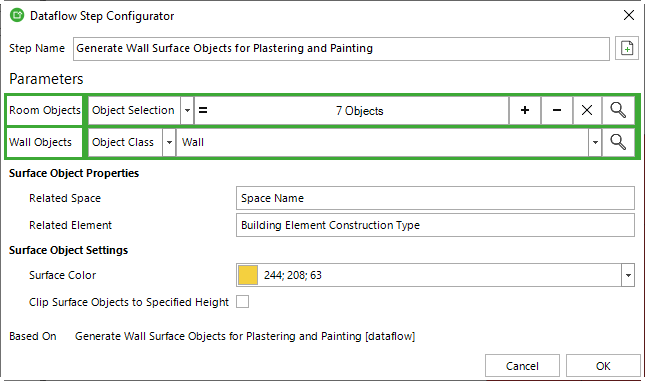Click the Related Space field
645x381 pixels.
(x=435, y=198)
